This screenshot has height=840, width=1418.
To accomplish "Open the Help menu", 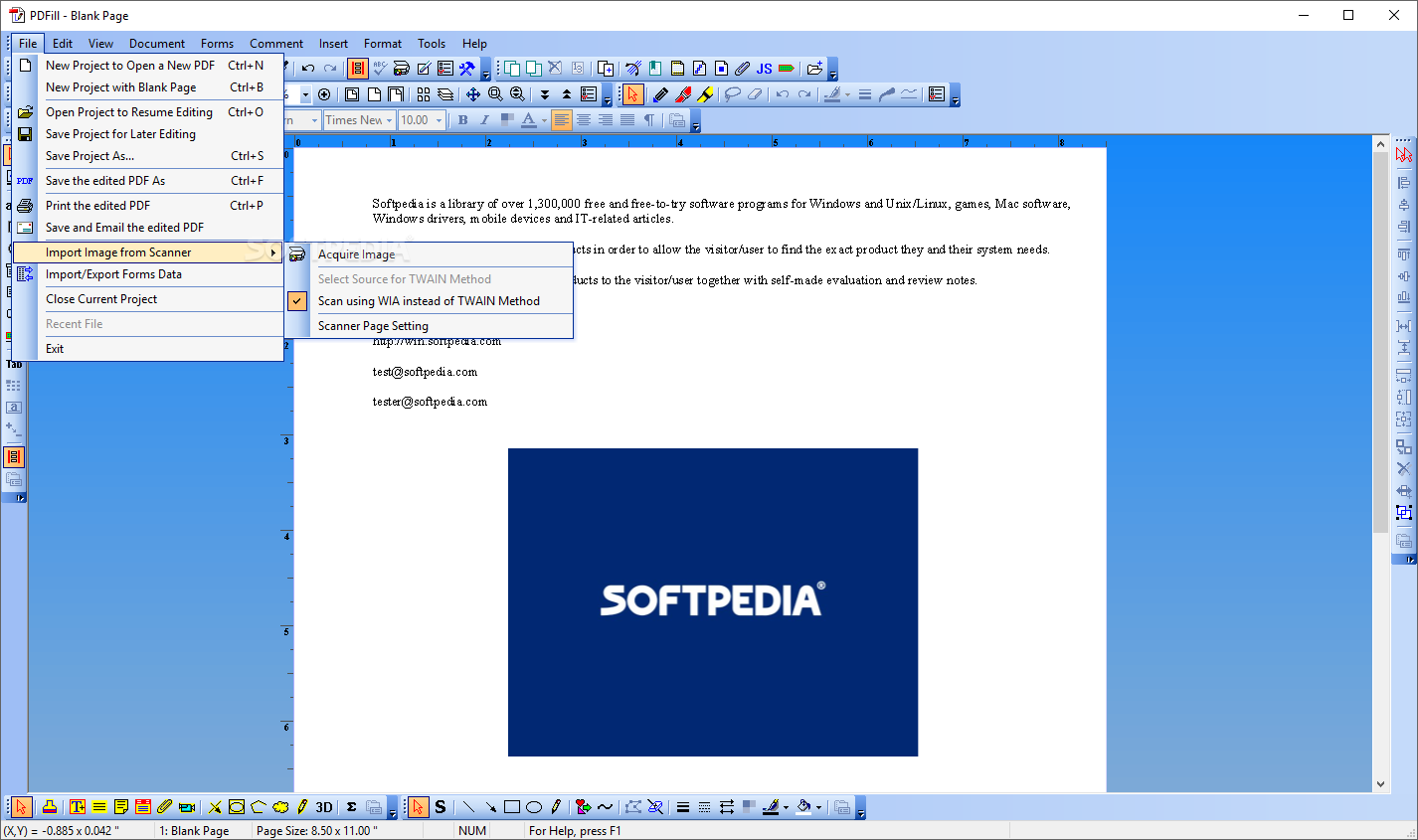I will point(474,43).
